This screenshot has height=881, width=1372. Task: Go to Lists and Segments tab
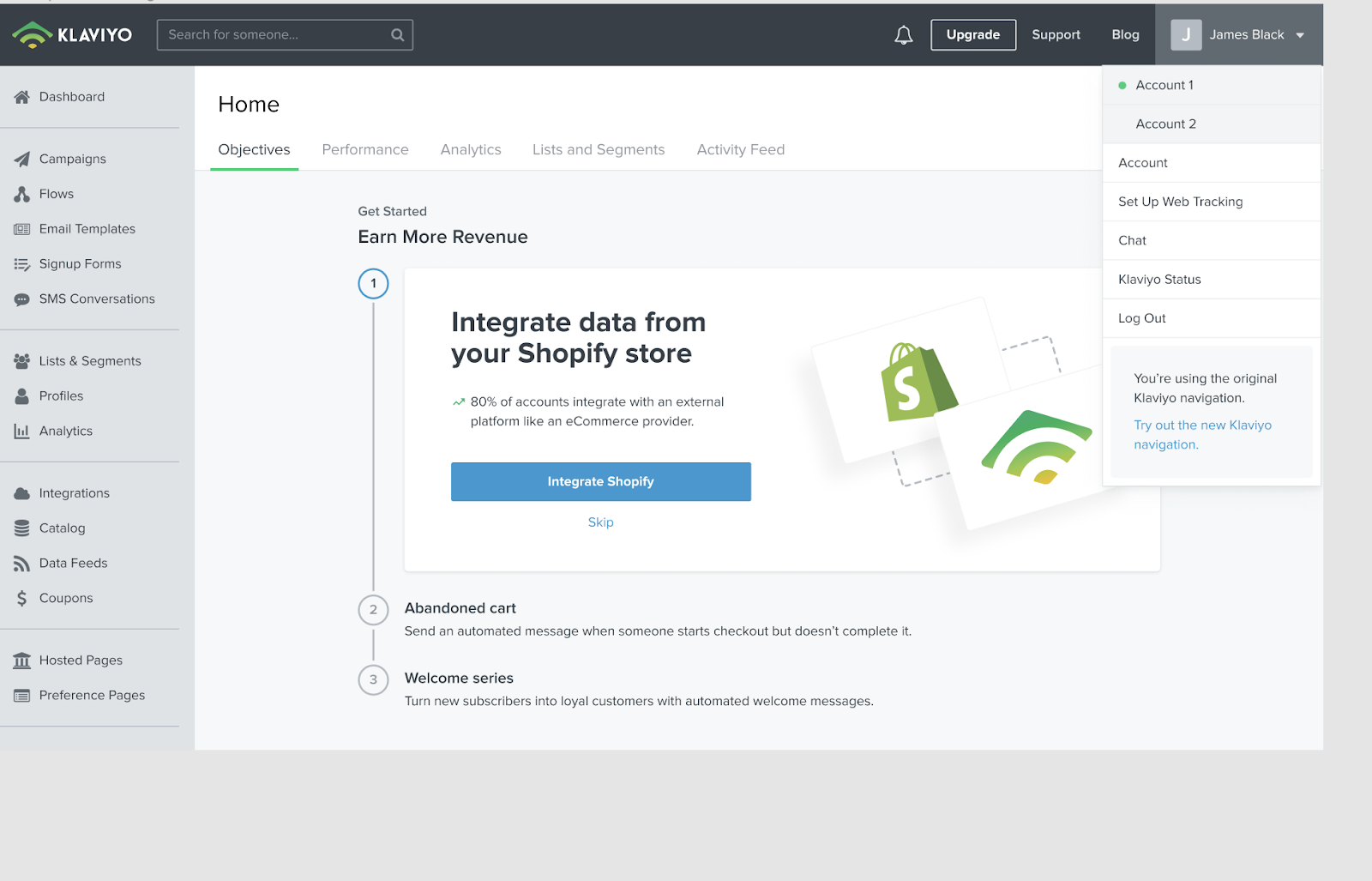(x=599, y=149)
